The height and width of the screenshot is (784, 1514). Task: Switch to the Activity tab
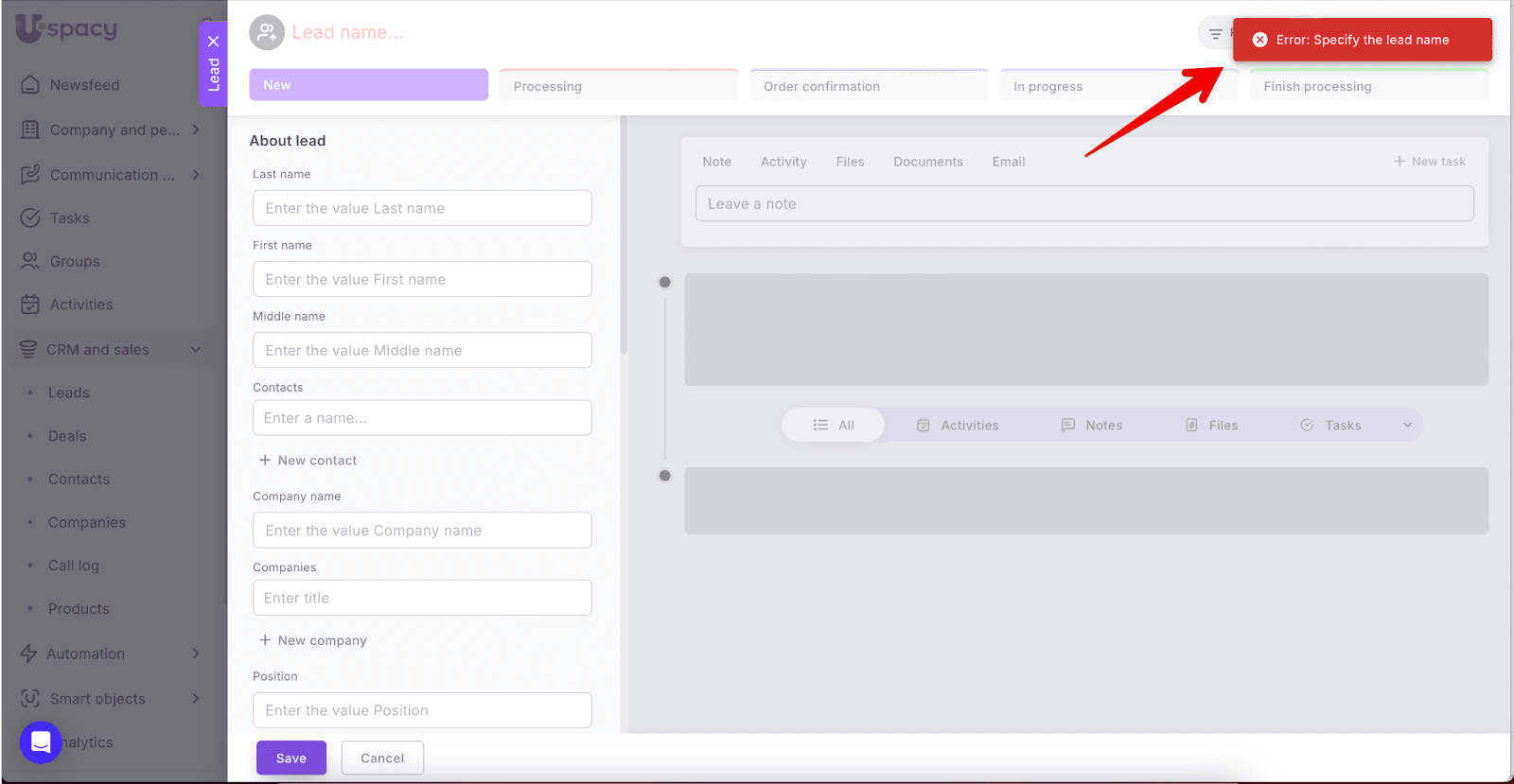(783, 162)
